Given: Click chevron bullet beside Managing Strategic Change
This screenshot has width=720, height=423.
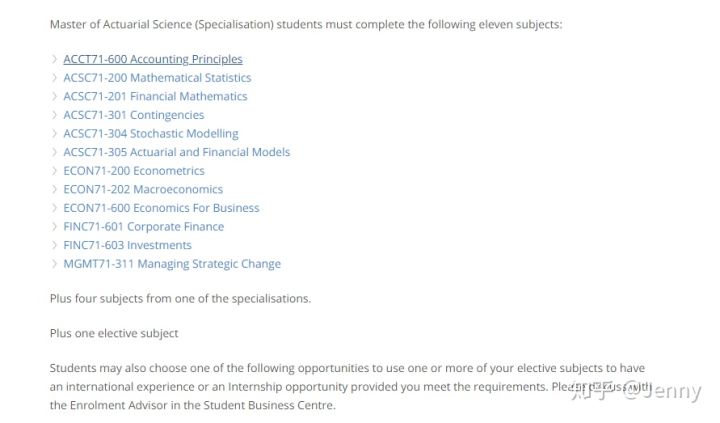Looking at the screenshot, I should click(x=54, y=264).
